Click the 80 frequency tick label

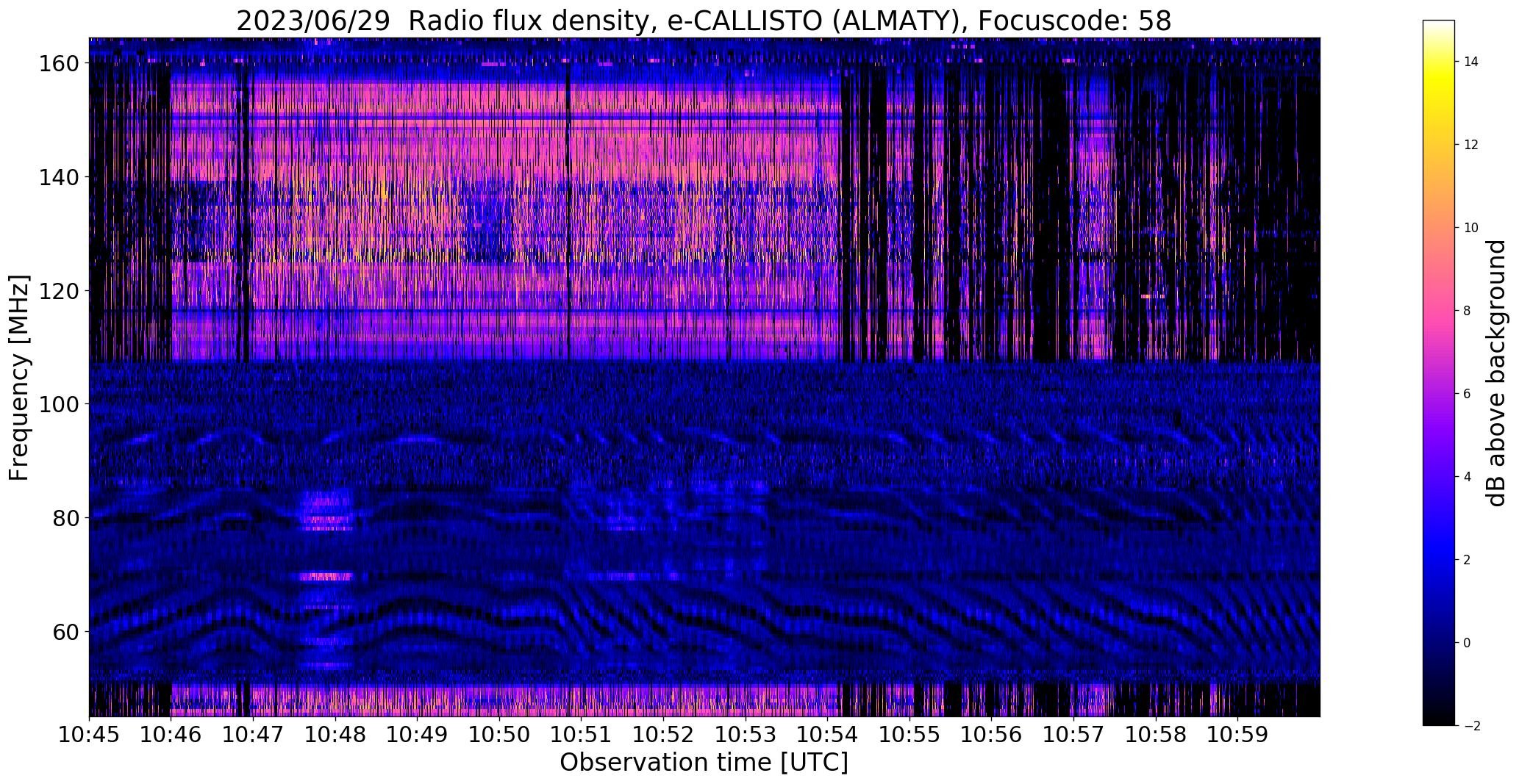65,518
